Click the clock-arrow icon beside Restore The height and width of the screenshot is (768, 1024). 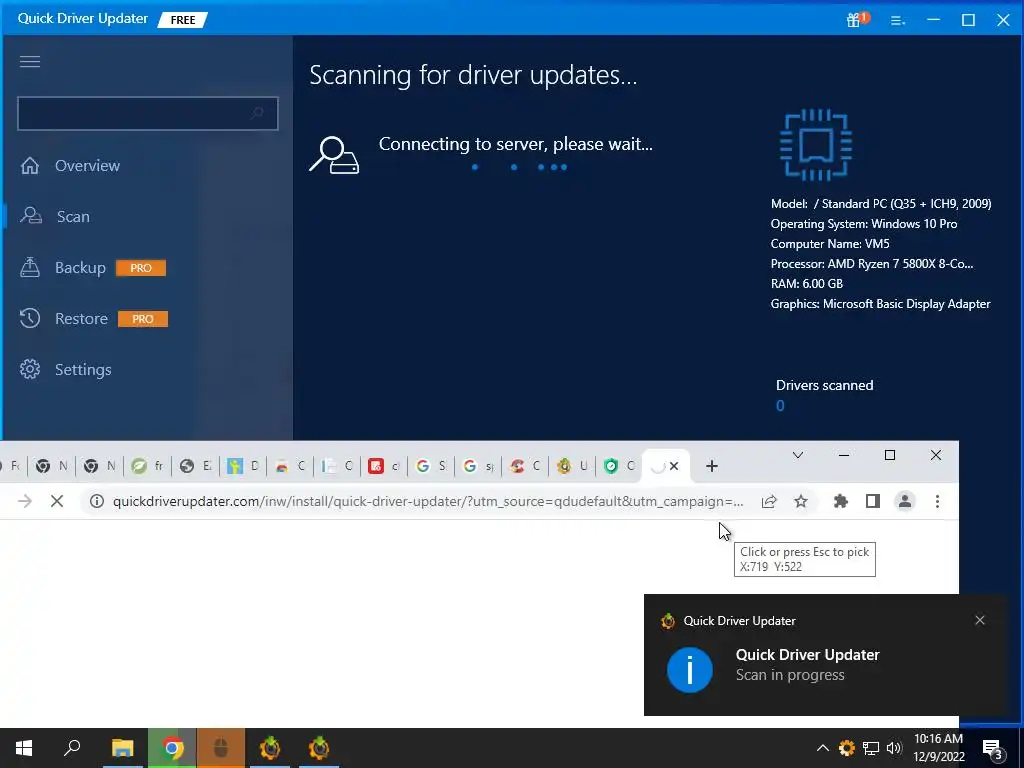tap(30, 319)
